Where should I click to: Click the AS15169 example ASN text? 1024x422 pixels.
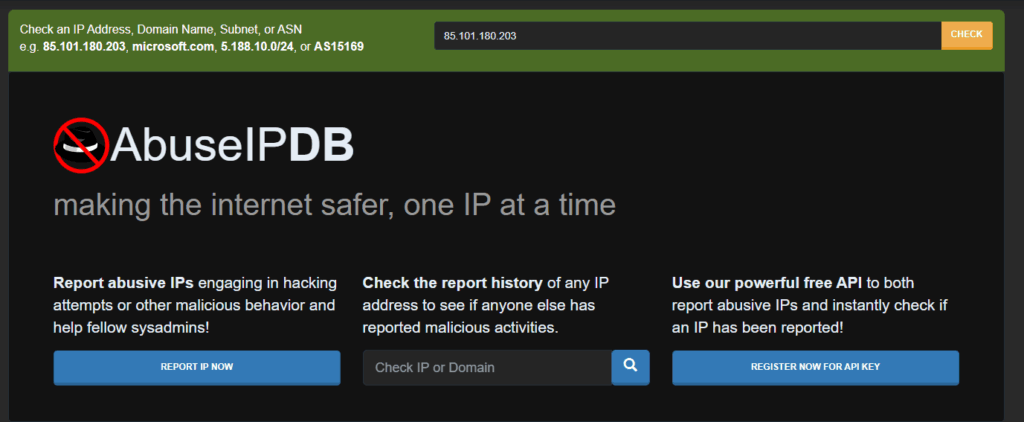pyautogui.click(x=340, y=47)
